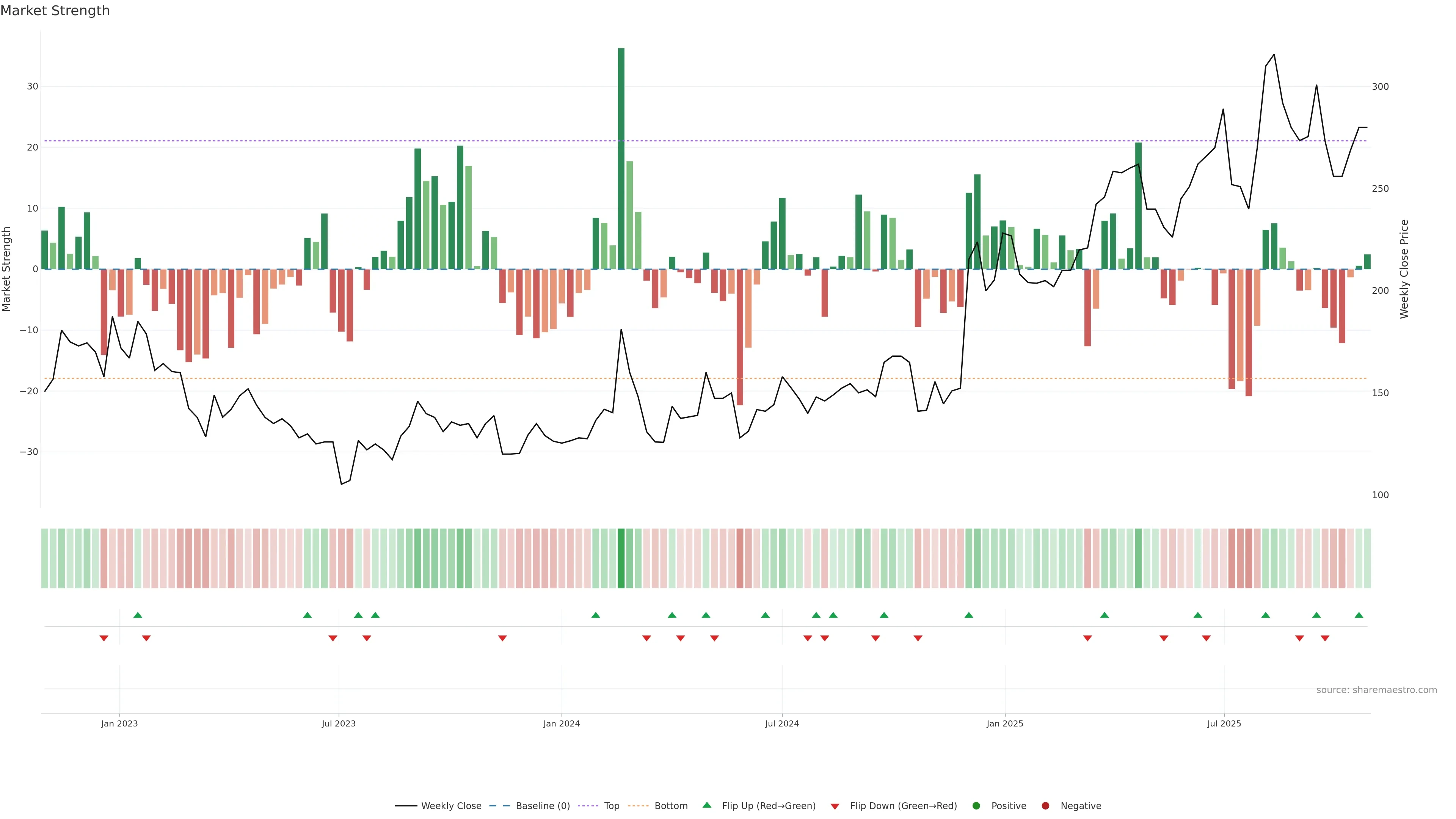Click the Negative red circle legend
The image size is (1456, 819).
coord(1045,805)
